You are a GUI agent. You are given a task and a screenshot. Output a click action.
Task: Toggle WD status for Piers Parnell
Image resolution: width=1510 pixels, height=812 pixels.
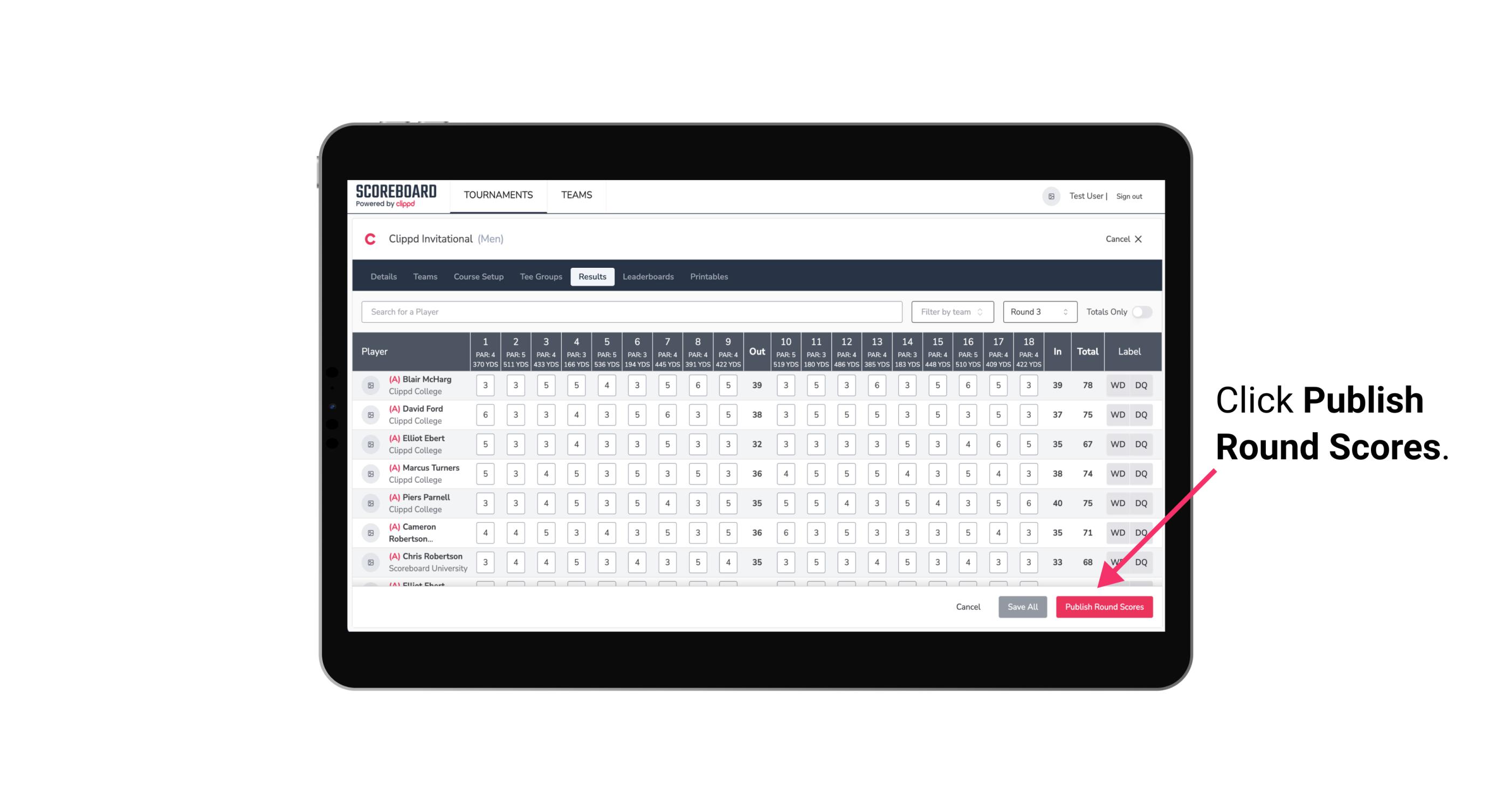pyautogui.click(x=1116, y=503)
